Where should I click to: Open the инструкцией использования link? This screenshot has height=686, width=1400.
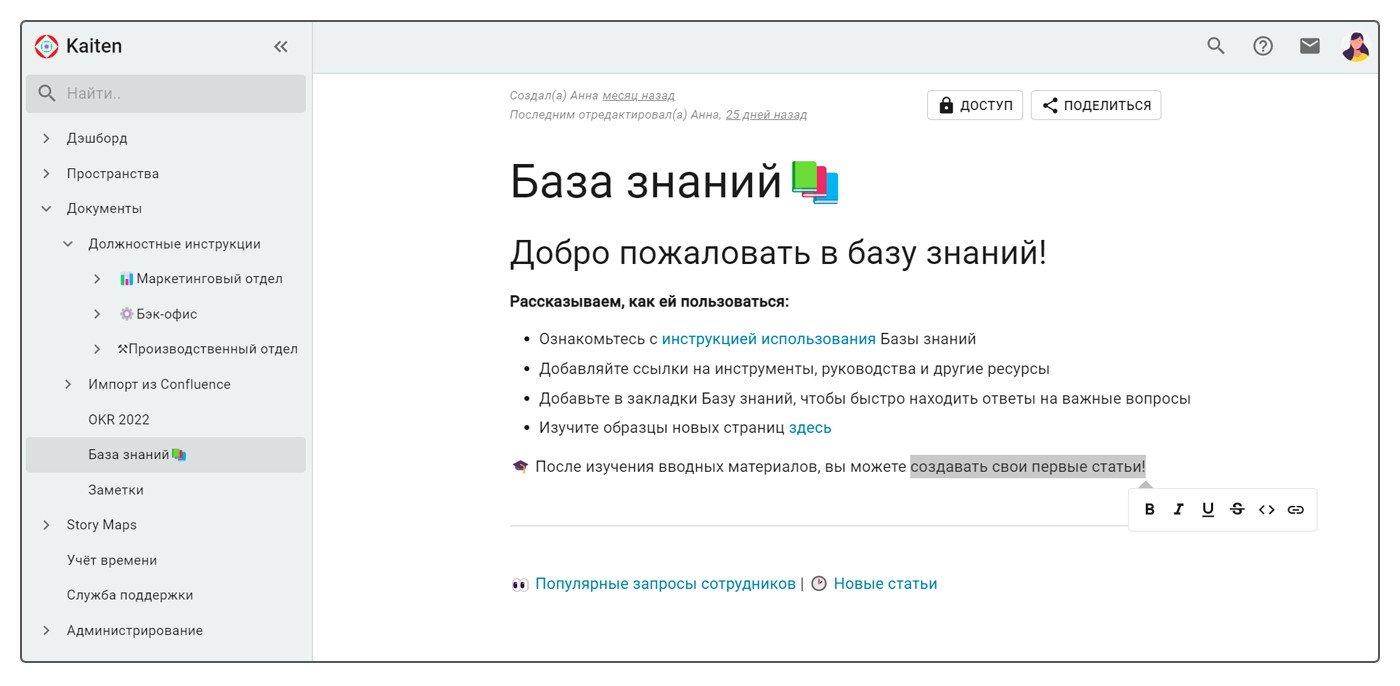coord(768,339)
